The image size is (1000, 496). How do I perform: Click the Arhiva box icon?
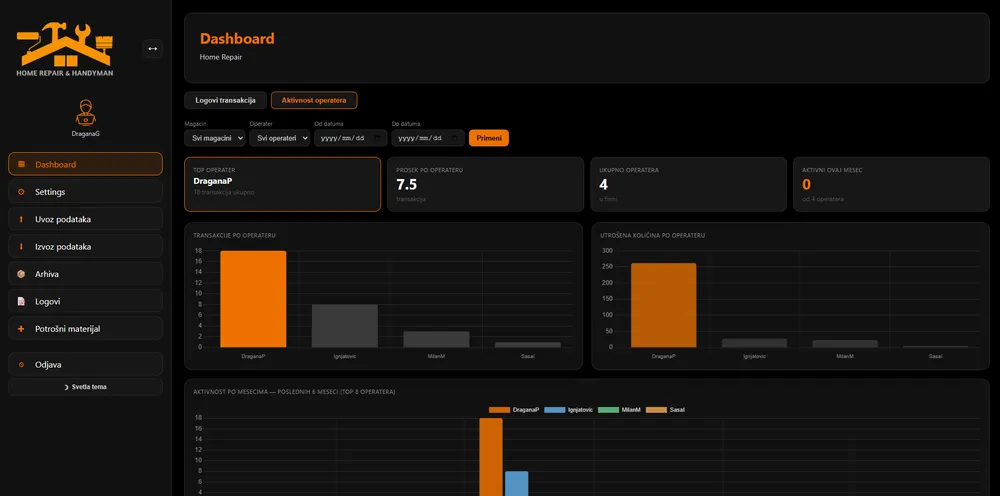click(x=21, y=274)
